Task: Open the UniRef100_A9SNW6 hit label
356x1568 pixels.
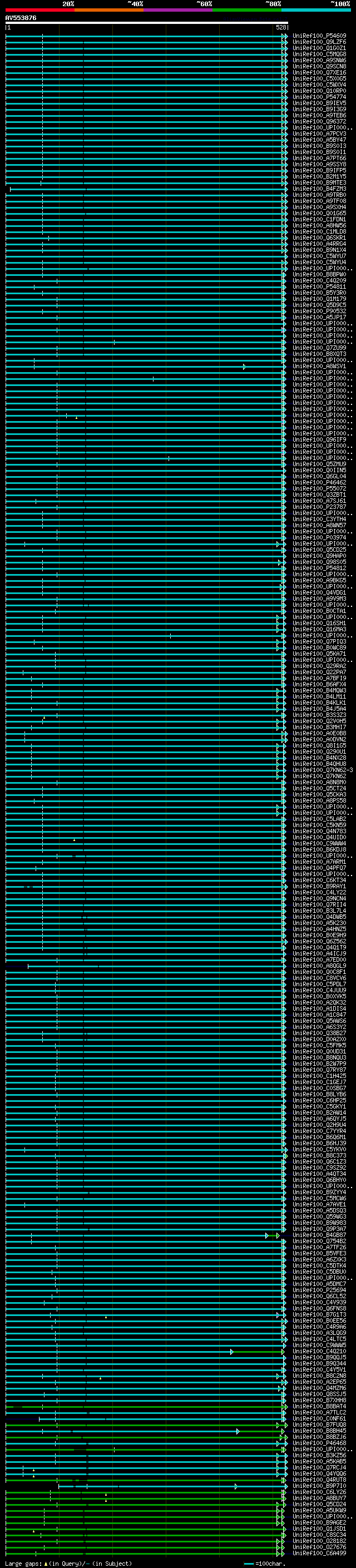Action: click(319, 60)
